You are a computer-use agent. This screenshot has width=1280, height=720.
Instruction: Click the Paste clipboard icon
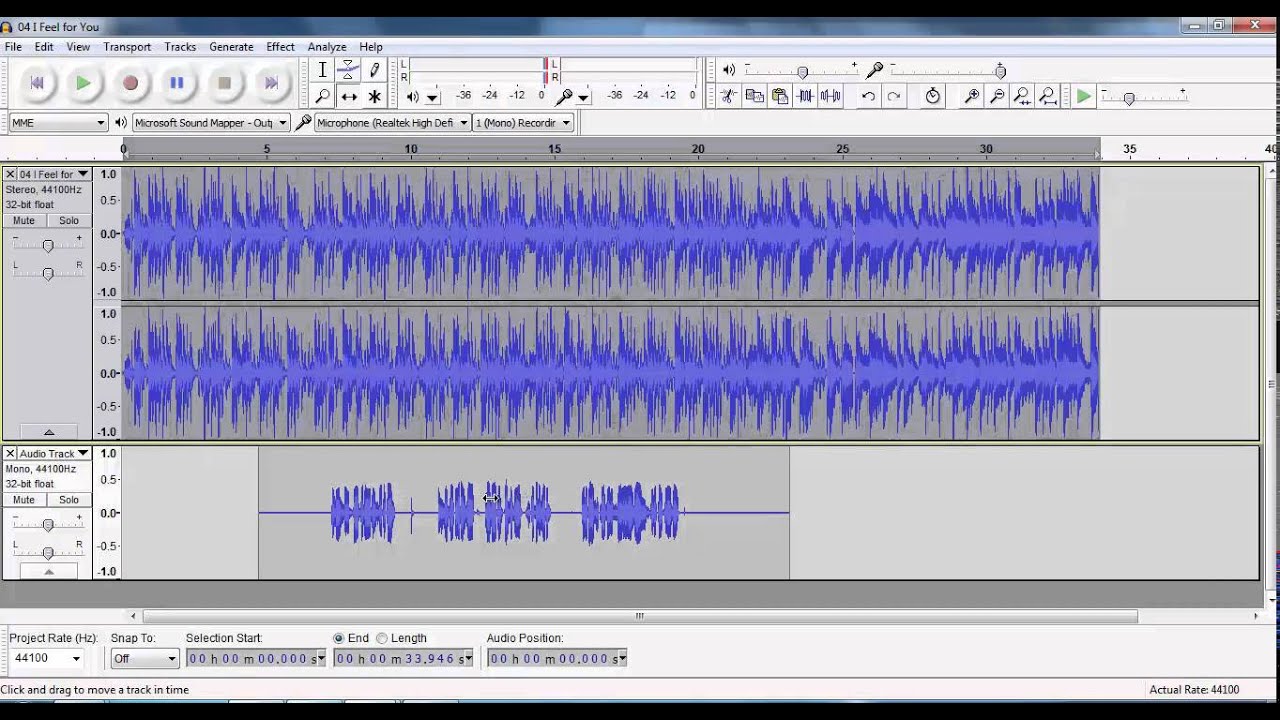coord(779,96)
